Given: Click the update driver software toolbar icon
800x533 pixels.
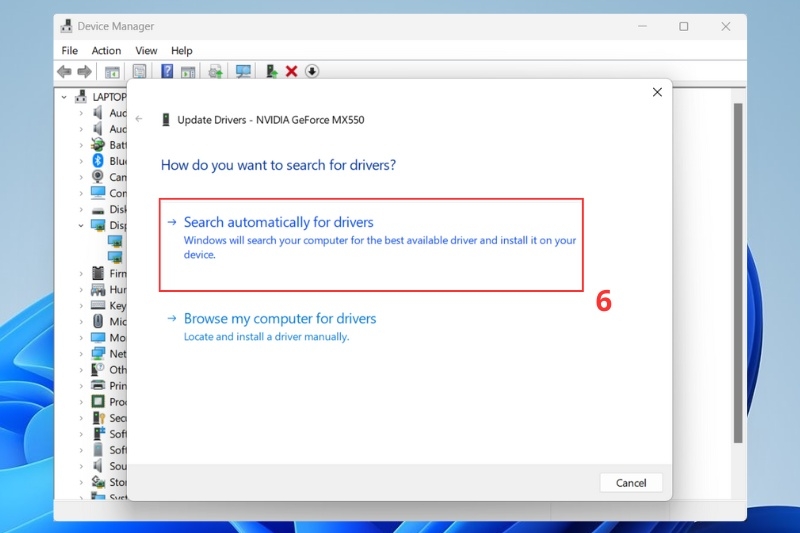Looking at the screenshot, I should click(216, 71).
